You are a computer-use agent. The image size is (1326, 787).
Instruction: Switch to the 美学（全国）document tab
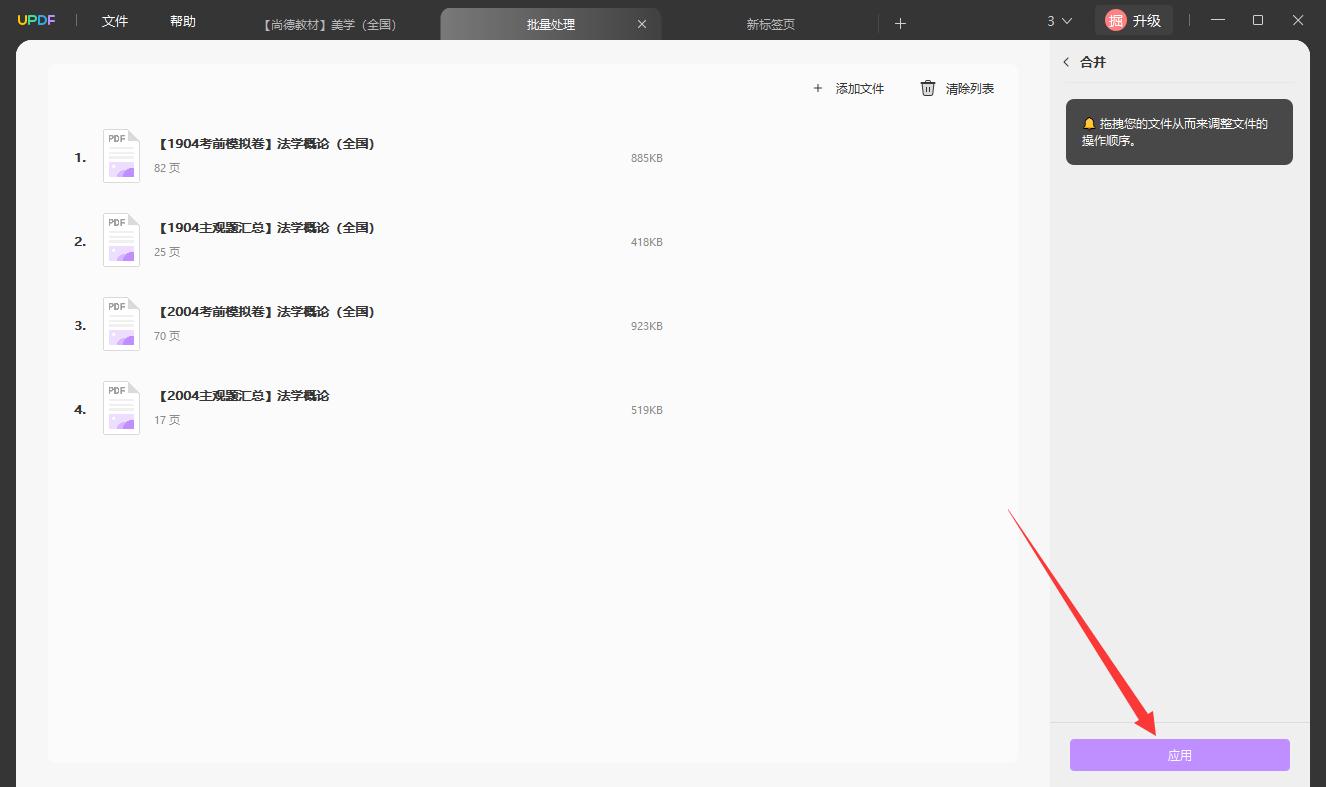click(330, 24)
